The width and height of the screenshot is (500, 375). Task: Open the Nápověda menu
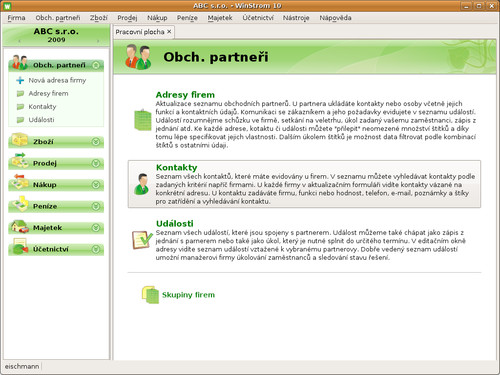pyautogui.click(x=335, y=18)
